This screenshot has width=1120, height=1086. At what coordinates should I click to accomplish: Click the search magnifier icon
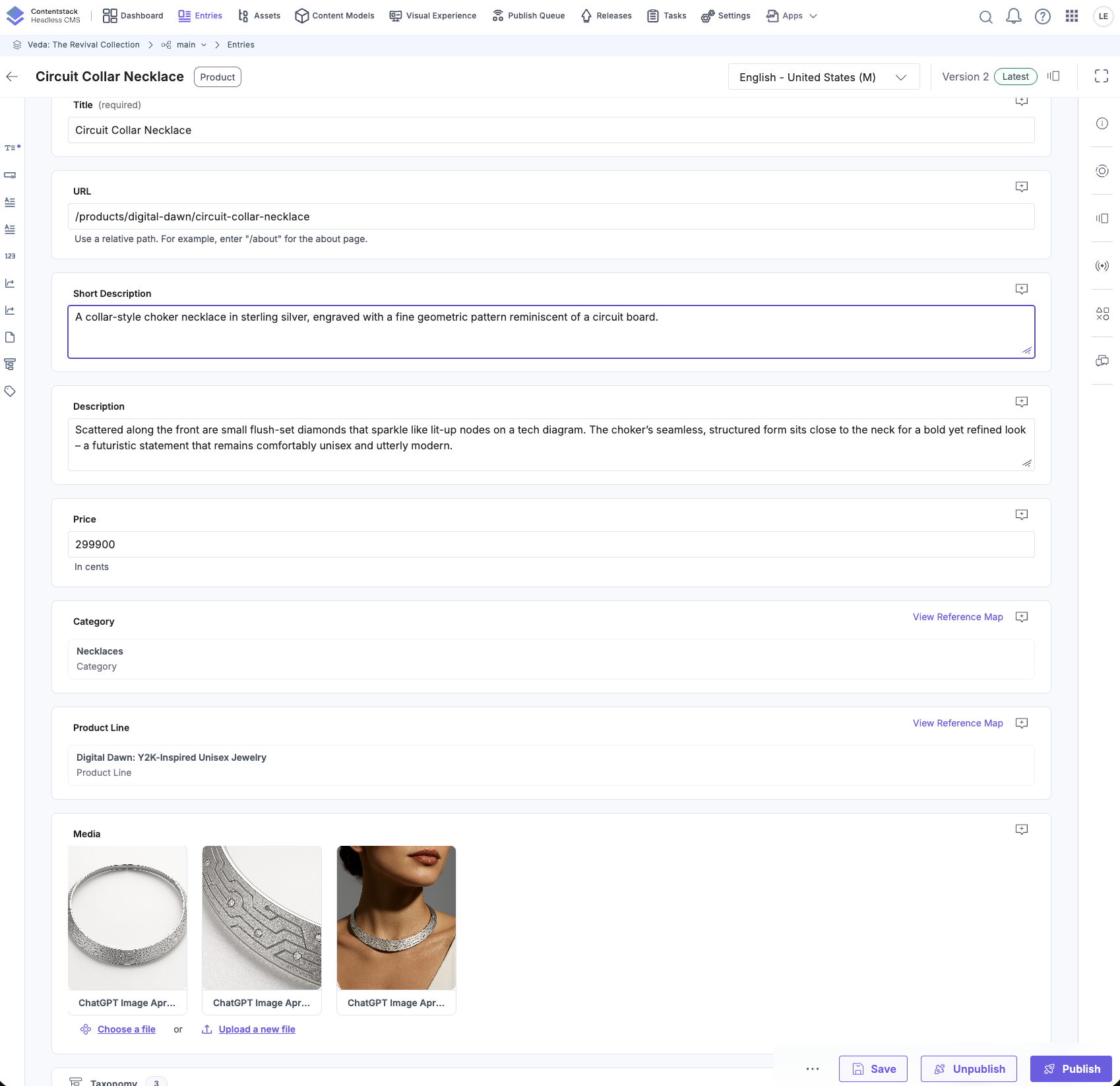(x=986, y=16)
